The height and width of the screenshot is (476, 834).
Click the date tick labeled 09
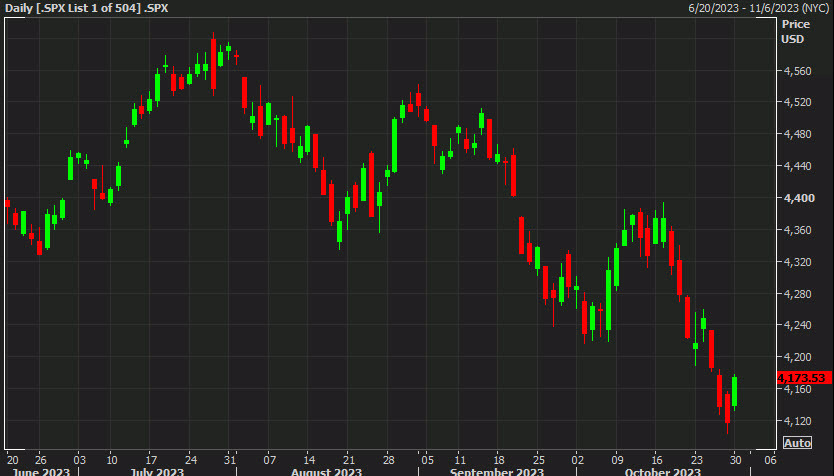(618, 460)
